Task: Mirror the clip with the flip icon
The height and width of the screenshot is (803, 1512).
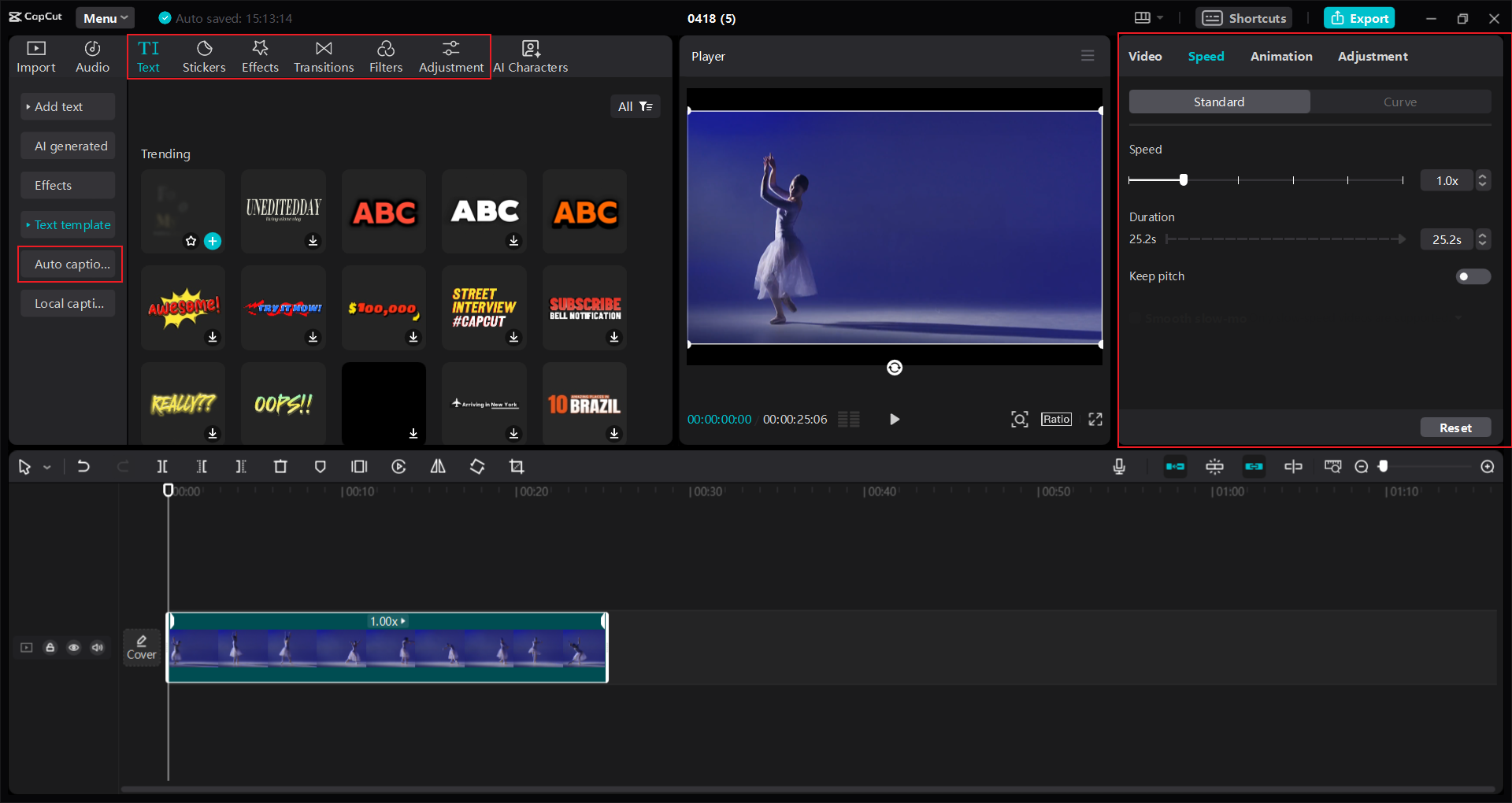Action: [x=438, y=467]
